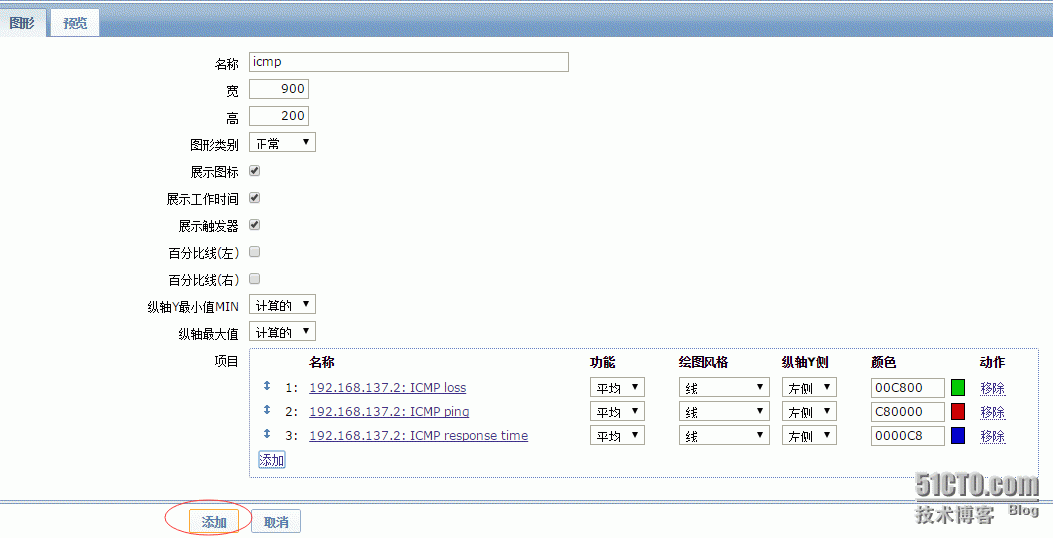Enable the 百分比线(右) checkbox
This screenshot has height=538, width=1053.
(x=255, y=279)
